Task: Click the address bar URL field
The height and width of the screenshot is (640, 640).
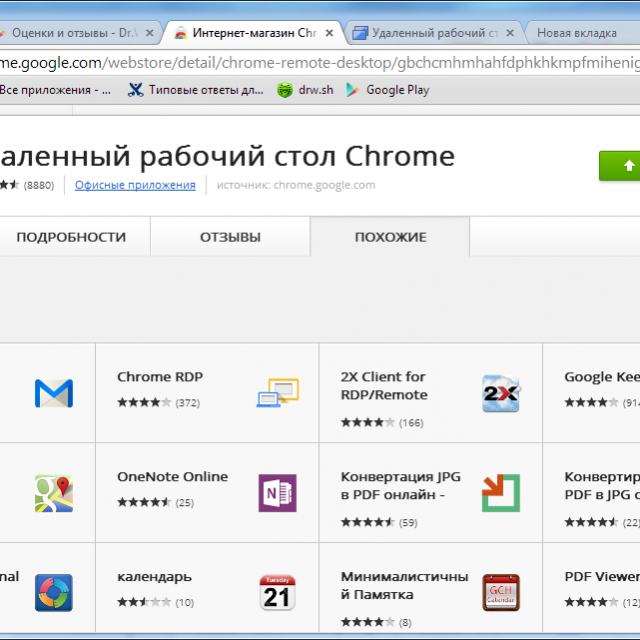Action: click(x=320, y=63)
